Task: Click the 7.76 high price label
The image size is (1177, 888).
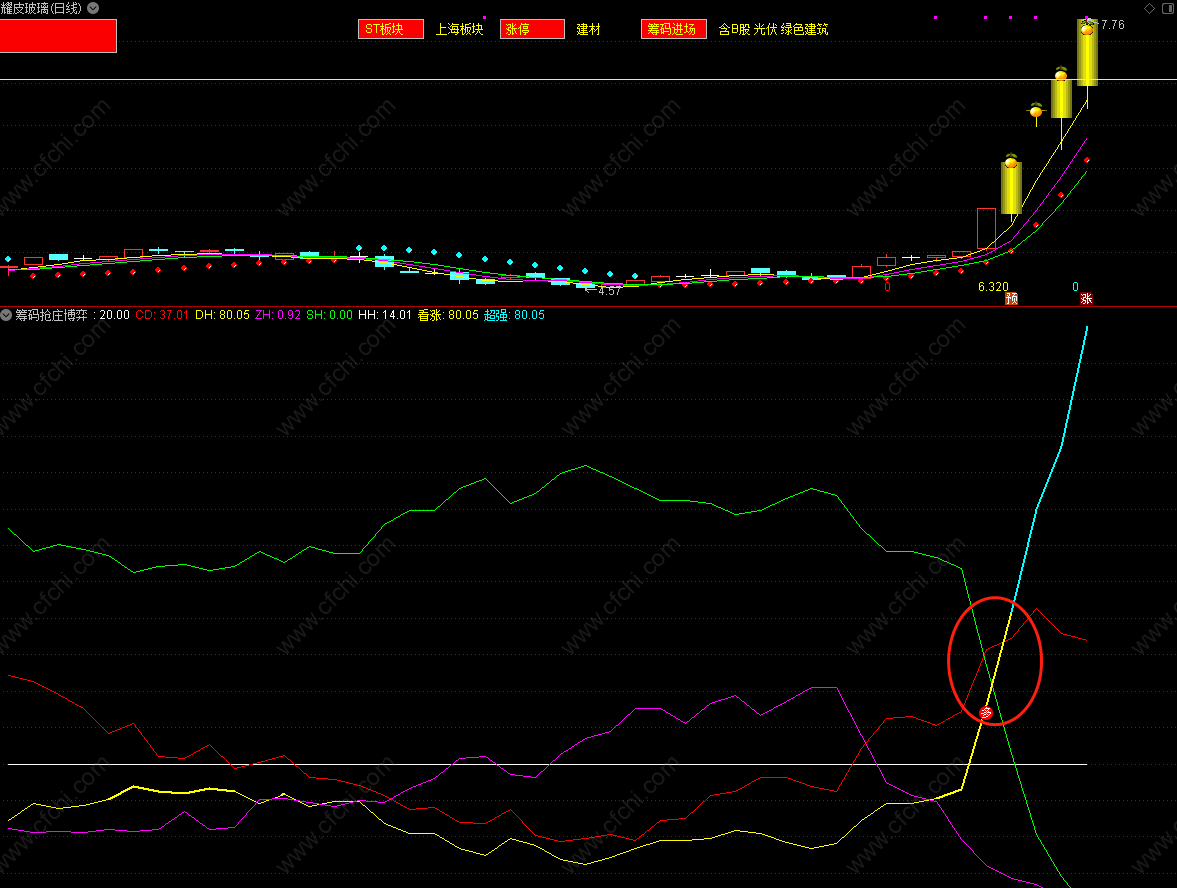Action: pyautogui.click(x=1112, y=25)
